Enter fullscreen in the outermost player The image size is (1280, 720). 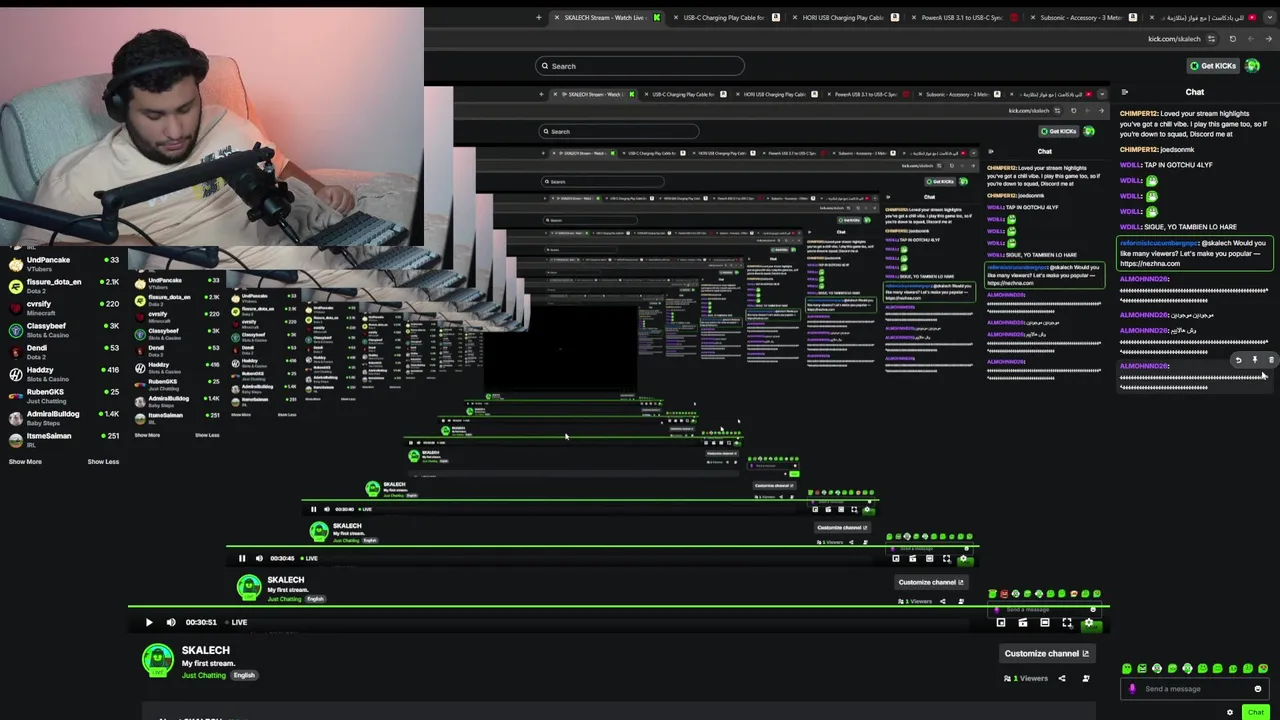(x=1067, y=622)
